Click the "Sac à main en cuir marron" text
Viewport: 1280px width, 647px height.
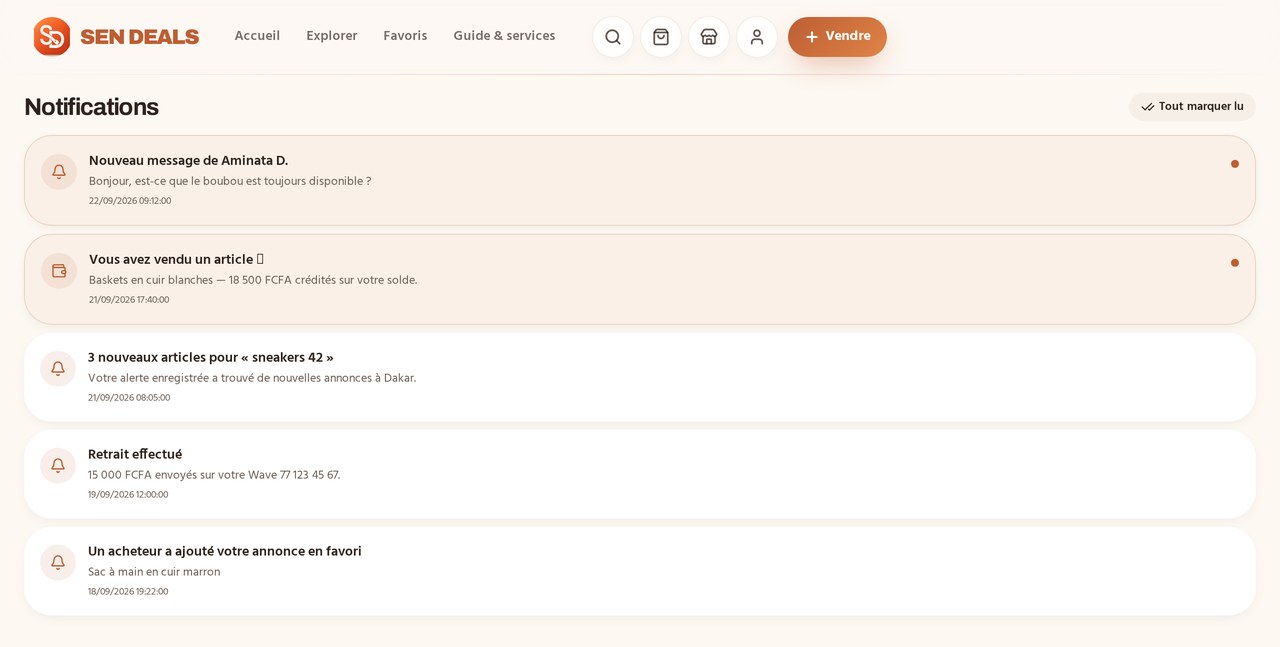click(x=154, y=573)
